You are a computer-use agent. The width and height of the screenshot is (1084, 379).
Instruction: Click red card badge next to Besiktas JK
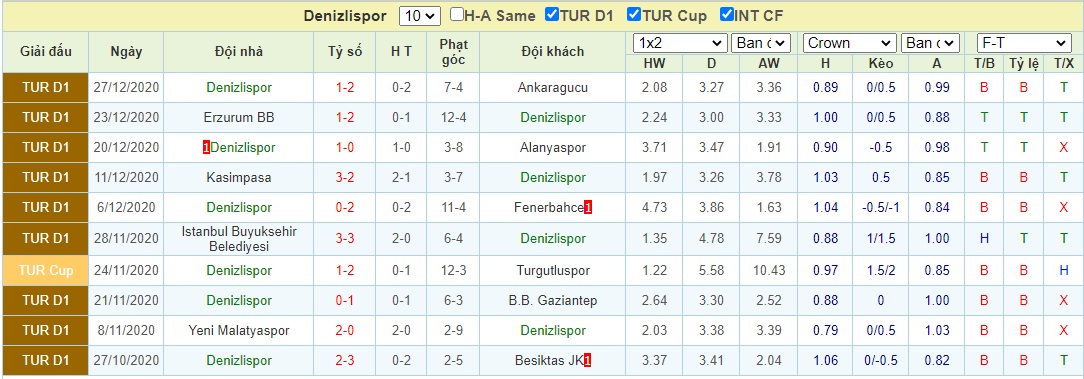point(588,360)
